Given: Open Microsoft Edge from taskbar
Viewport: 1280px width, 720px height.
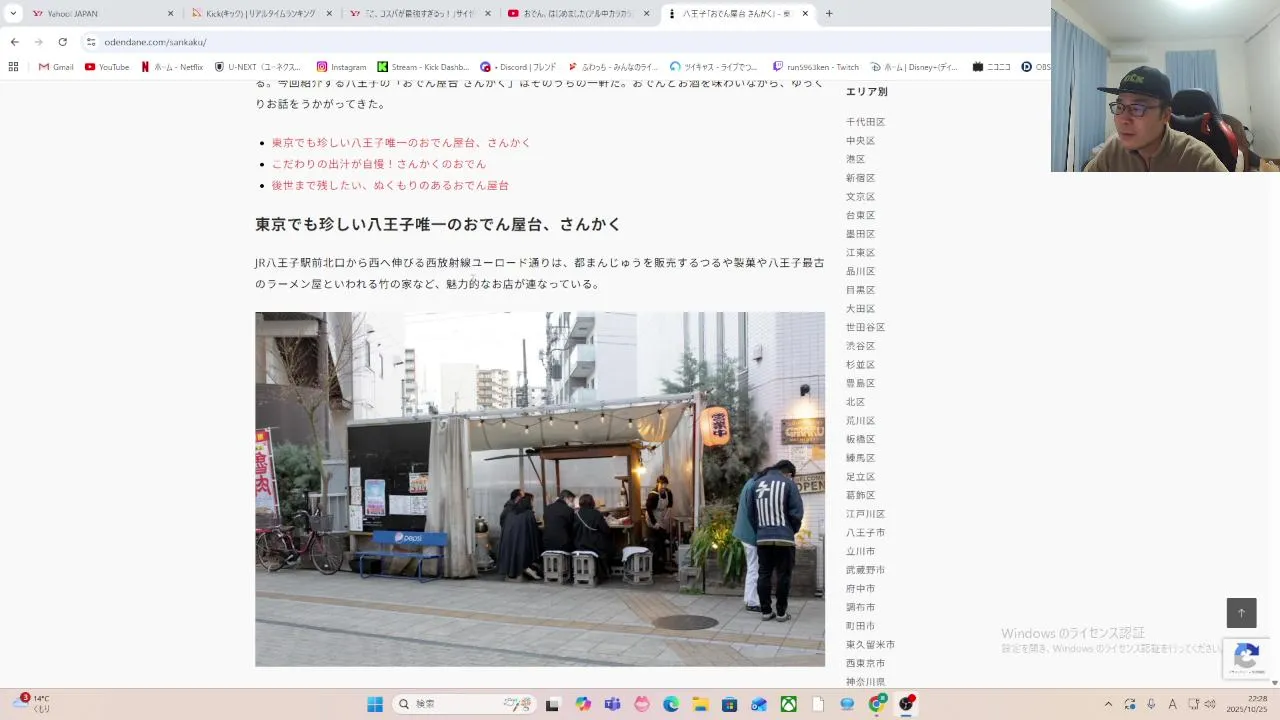Looking at the screenshot, I should [671, 704].
